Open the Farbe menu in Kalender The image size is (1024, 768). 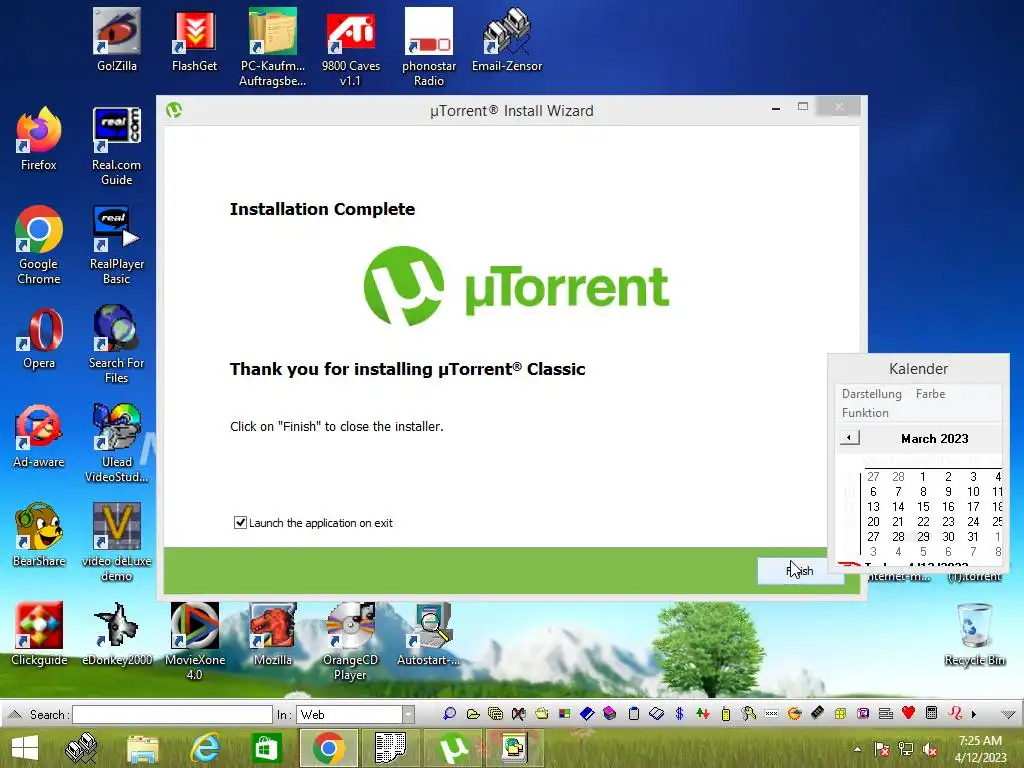pyautogui.click(x=930, y=394)
